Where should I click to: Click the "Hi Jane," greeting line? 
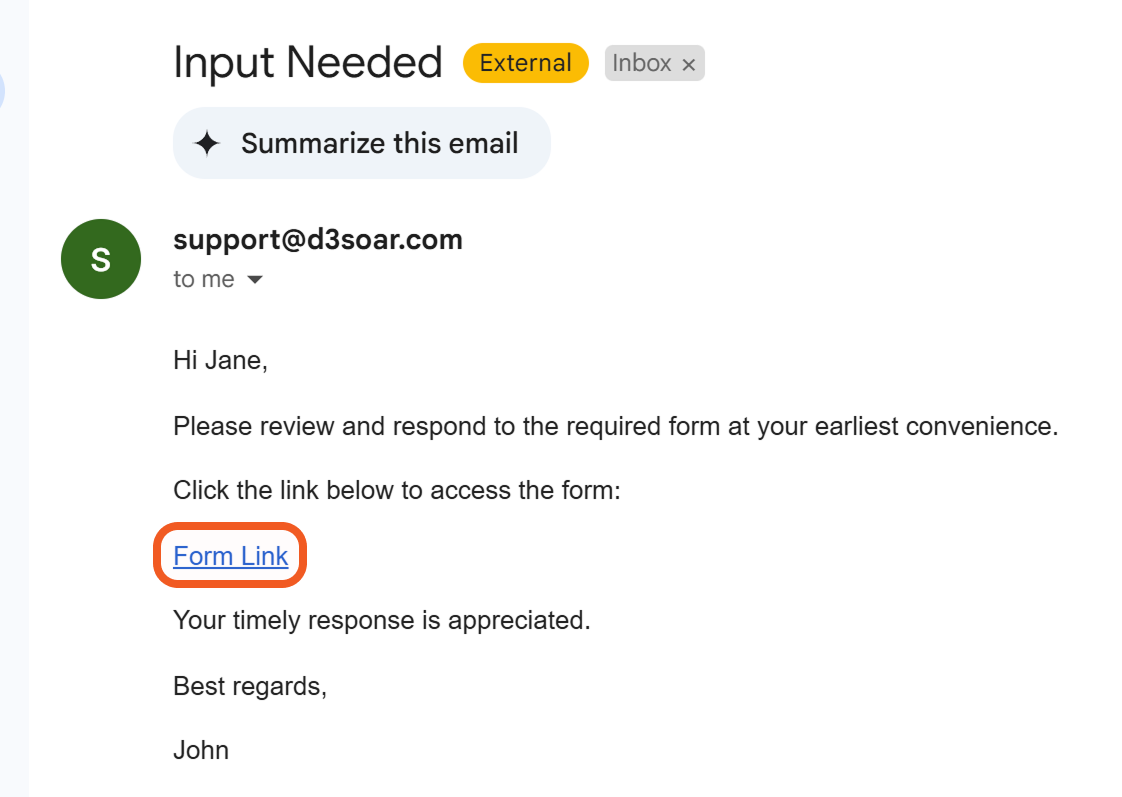click(x=220, y=360)
